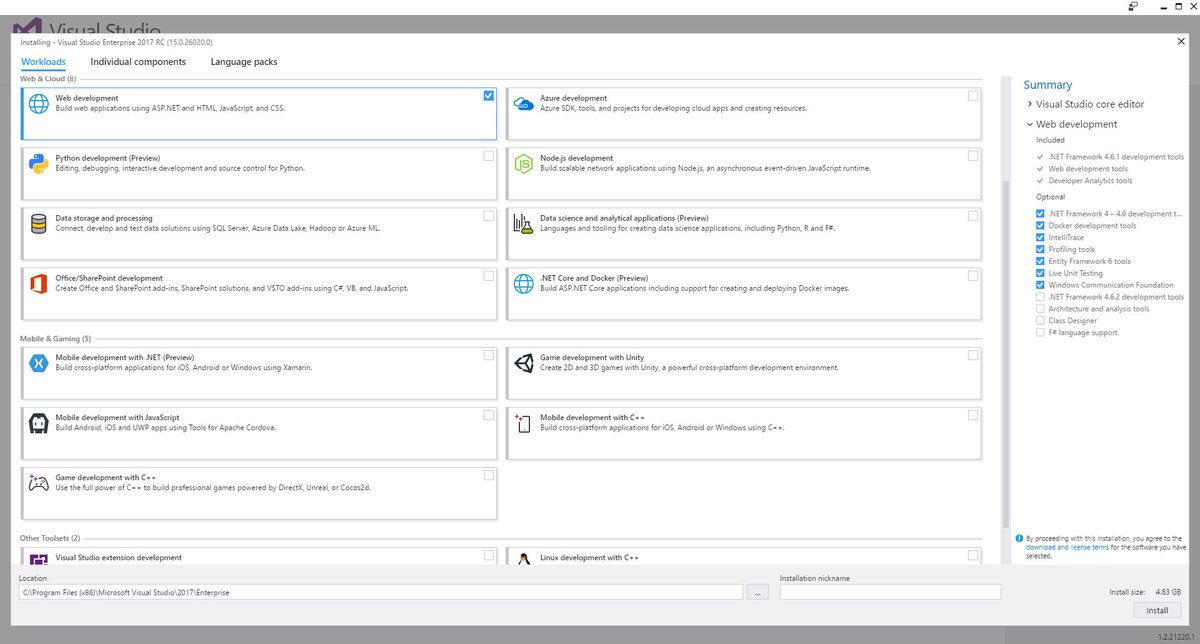This screenshot has height=644, width=1200.
Task: Click 'Developer Analytics tools' included item
Action: (x=1090, y=181)
